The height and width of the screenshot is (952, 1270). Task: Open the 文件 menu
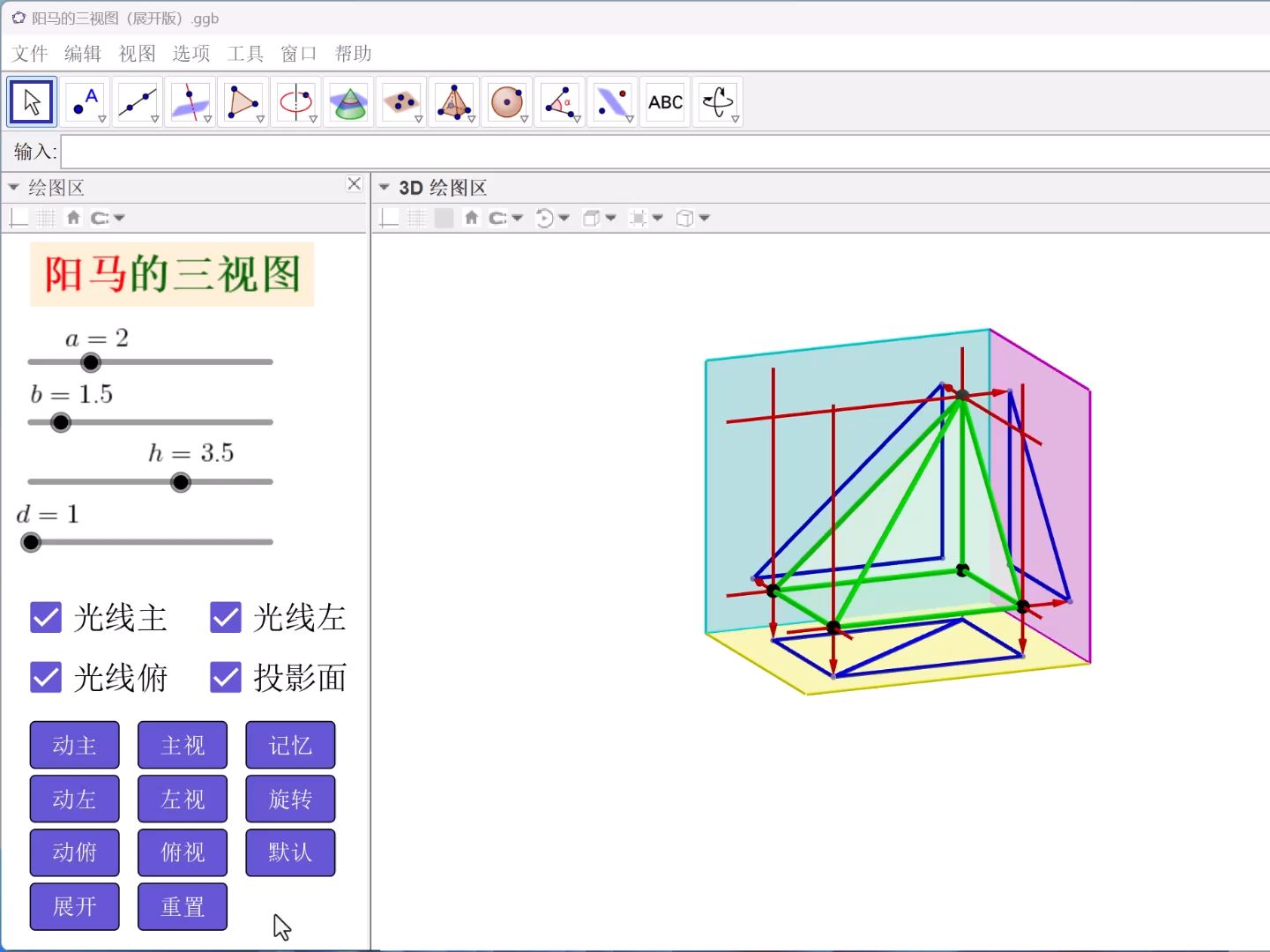coord(30,54)
